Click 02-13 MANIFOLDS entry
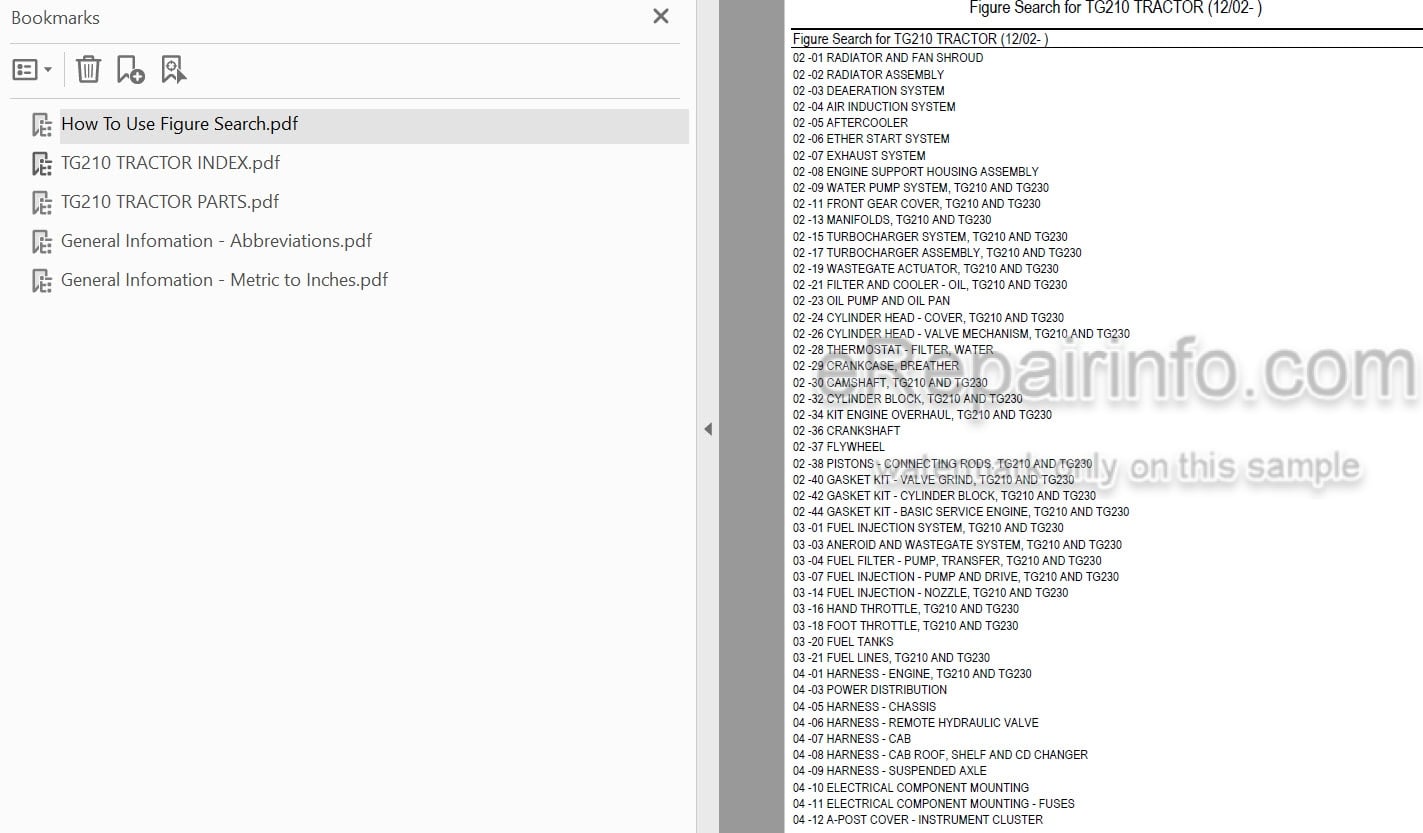This screenshot has height=833, width=1423. pos(892,220)
